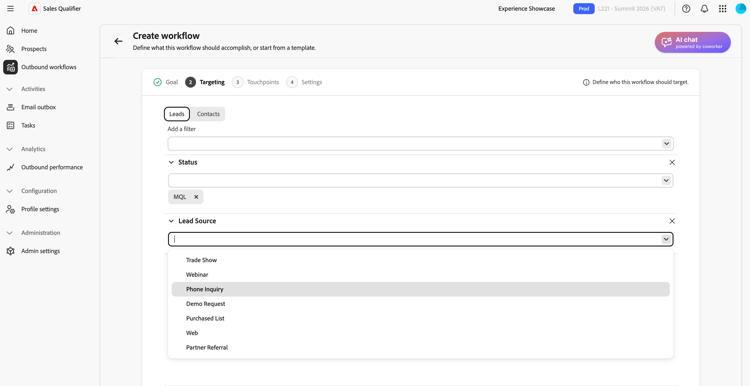Image resolution: width=750 pixels, height=386 pixels.
Task: Click the Adobe Sales Qualifier logo
Action: [34, 9]
